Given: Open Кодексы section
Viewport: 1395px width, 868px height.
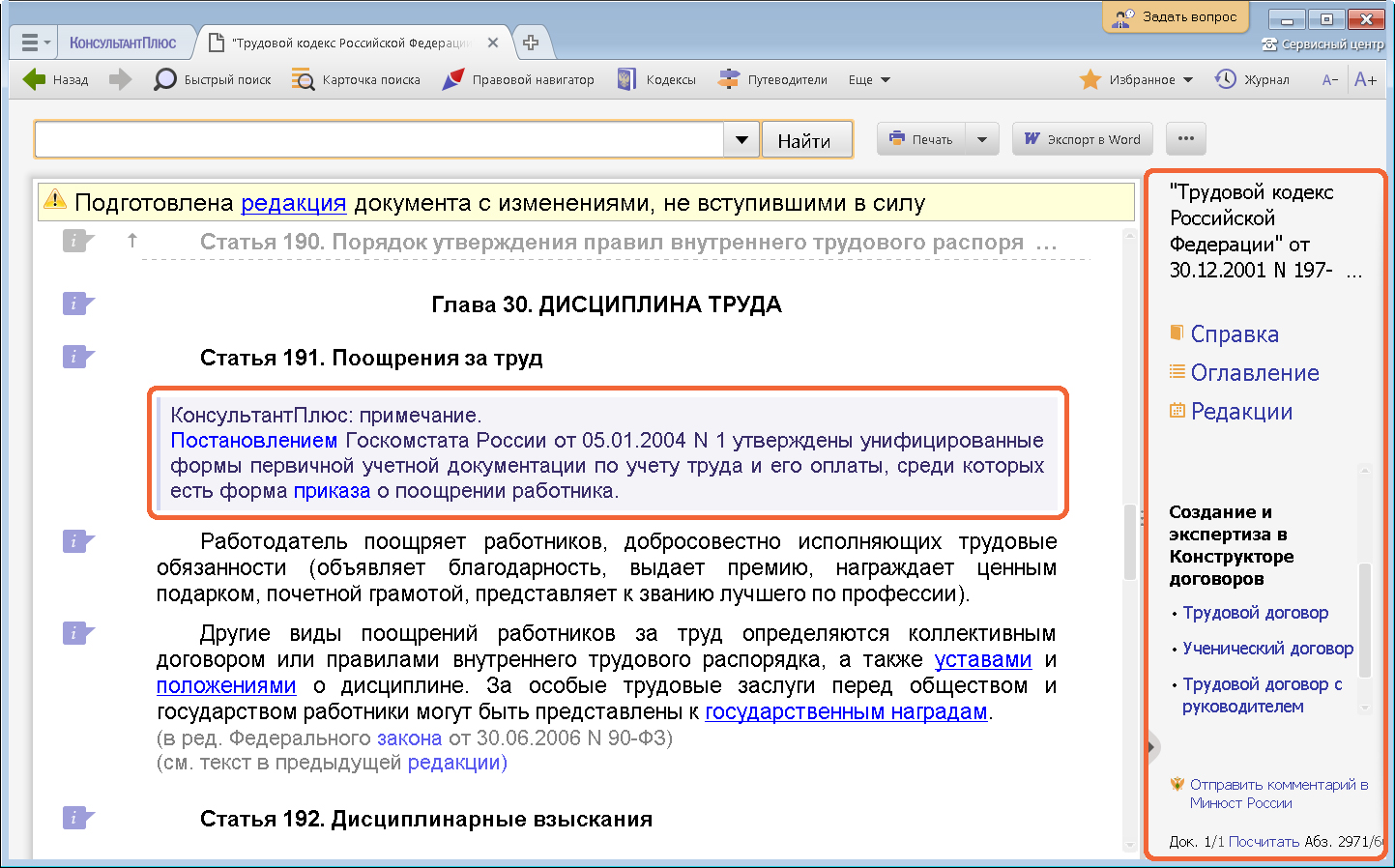Looking at the screenshot, I should pos(656,79).
